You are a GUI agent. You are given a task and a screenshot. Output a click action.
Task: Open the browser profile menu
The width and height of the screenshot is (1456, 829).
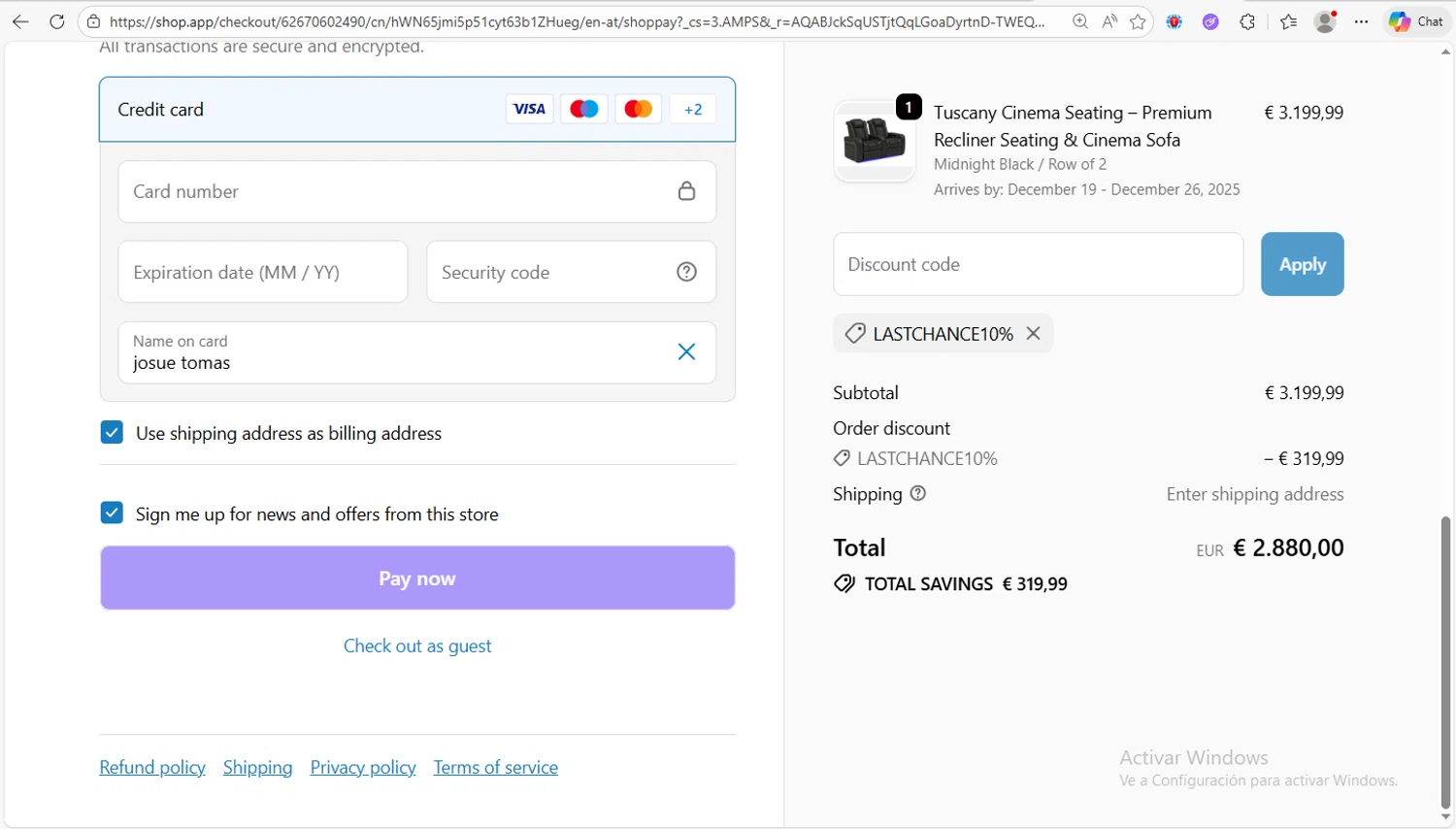[1325, 21]
